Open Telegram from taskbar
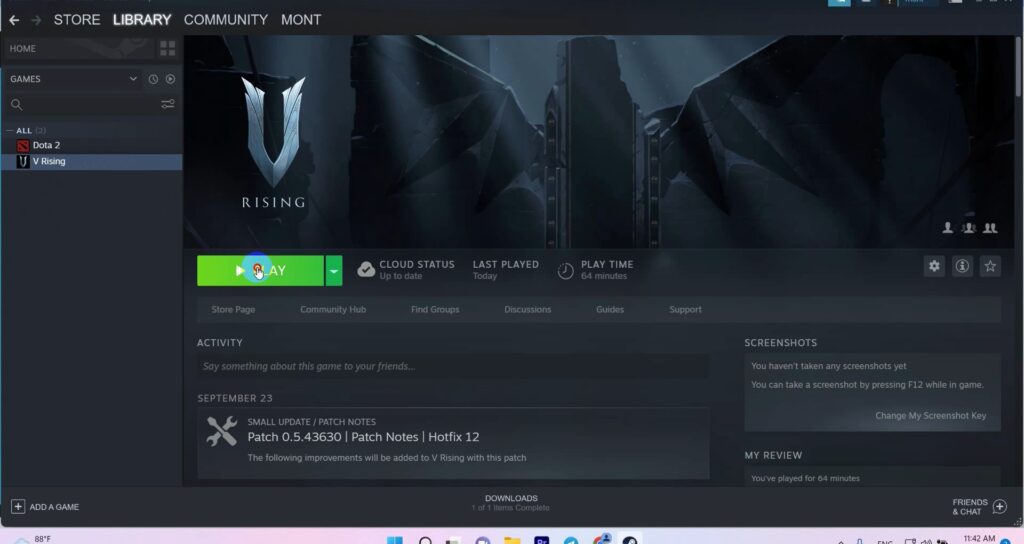1024x544 pixels. coord(571,540)
